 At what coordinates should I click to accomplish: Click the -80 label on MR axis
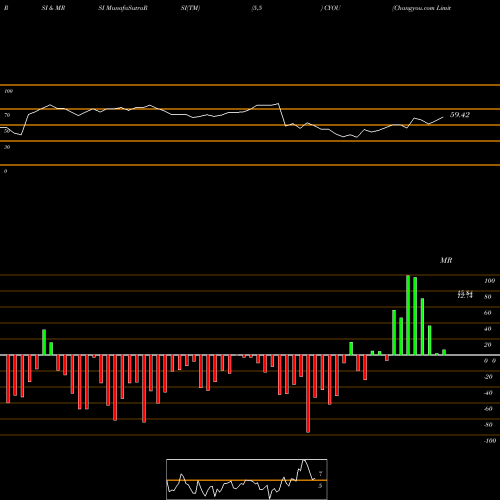488,425
